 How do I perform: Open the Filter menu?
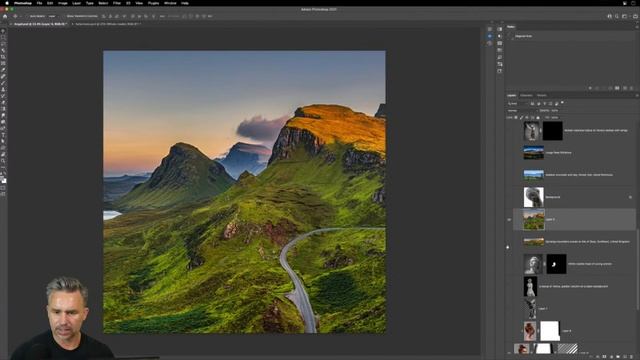pyautogui.click(x=117, y=3)
